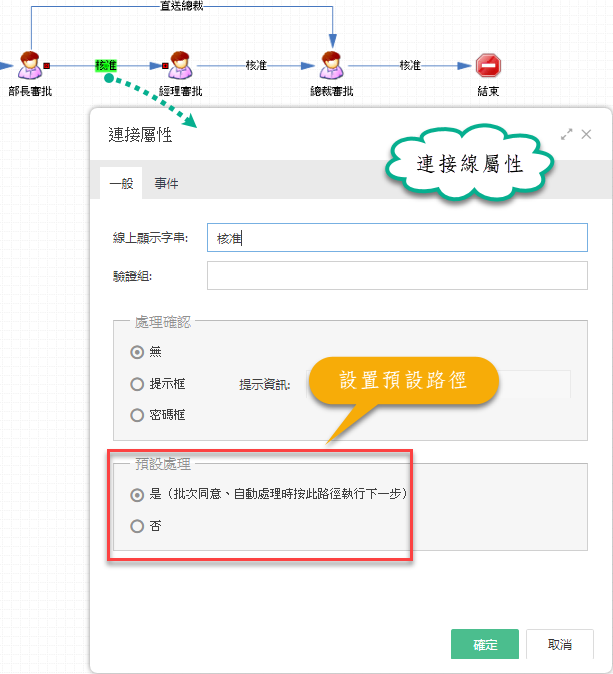Click the expand dialog arrows icon

[567, 135]
